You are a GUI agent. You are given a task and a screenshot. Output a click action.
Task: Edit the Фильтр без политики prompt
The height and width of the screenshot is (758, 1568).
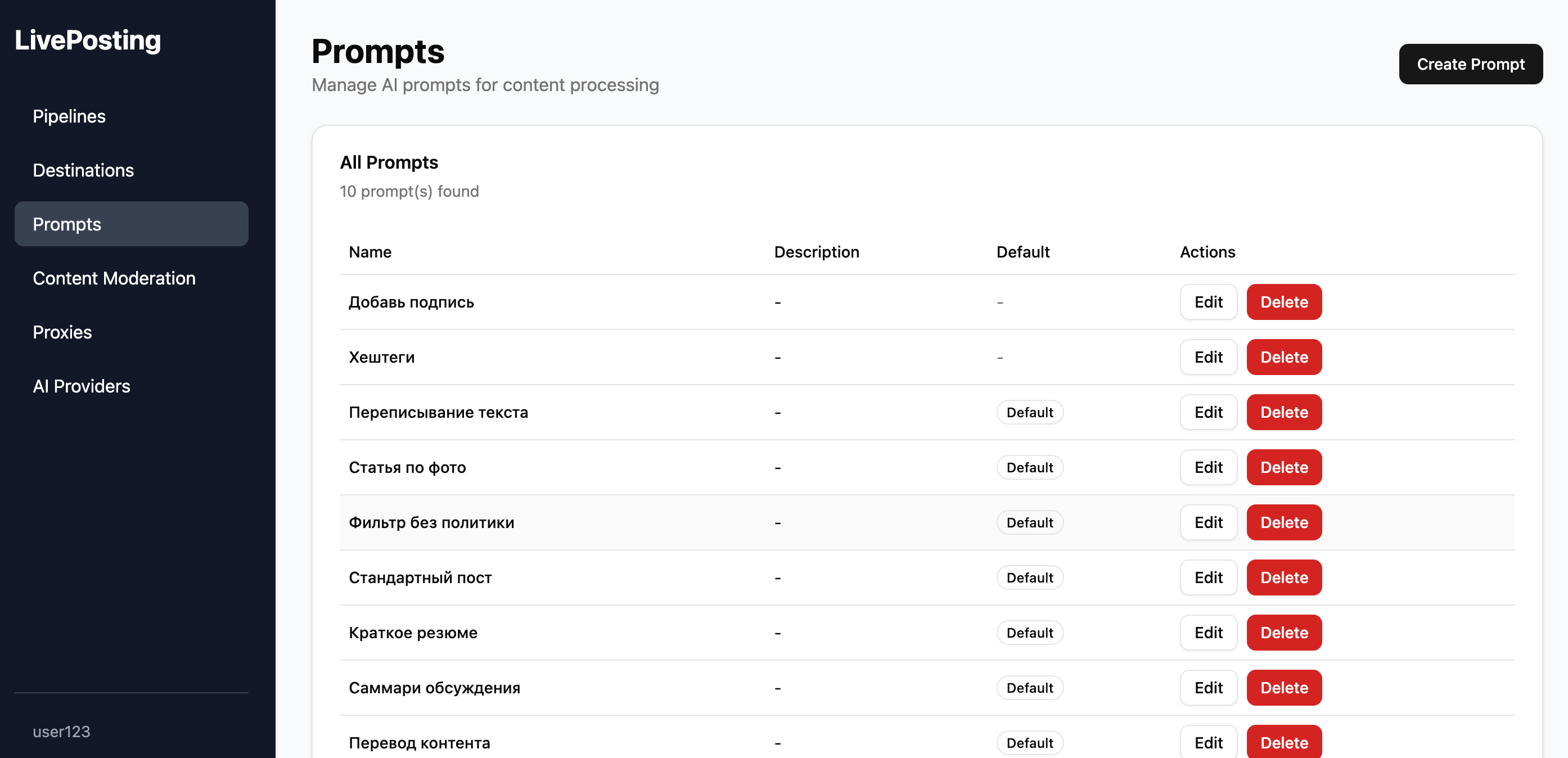pyautogui.click(x=1207, y=522)
